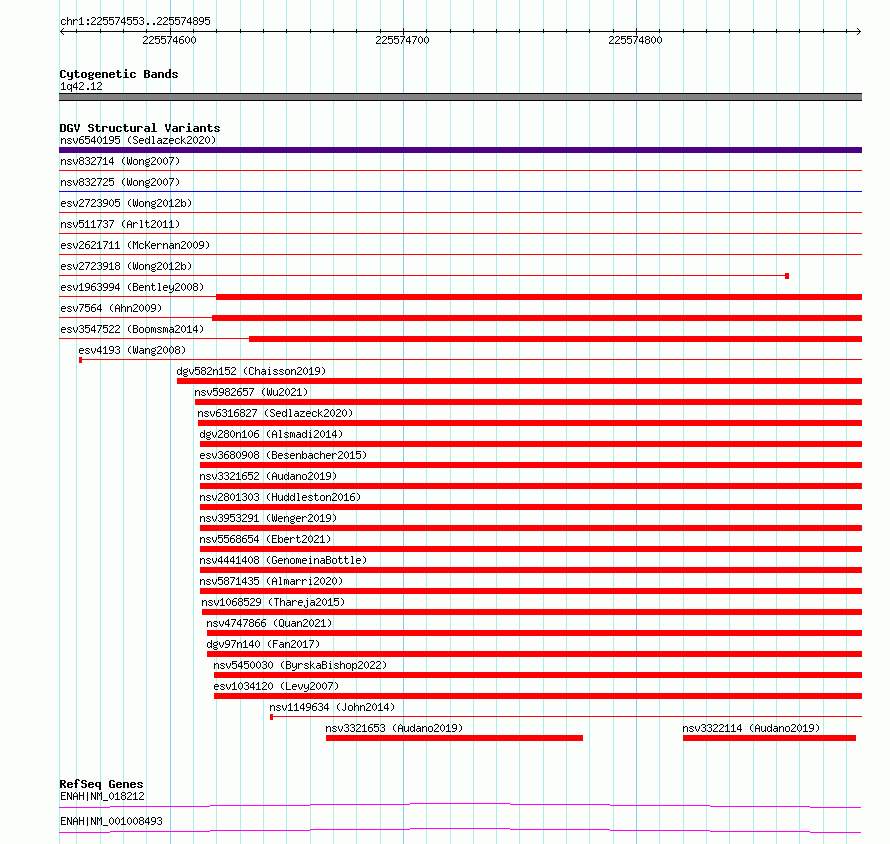This screenshot has height=844, width=890.
Task: Open variant nsv4441408 (GenomeinaBottle)
Action: coord(283,560)
